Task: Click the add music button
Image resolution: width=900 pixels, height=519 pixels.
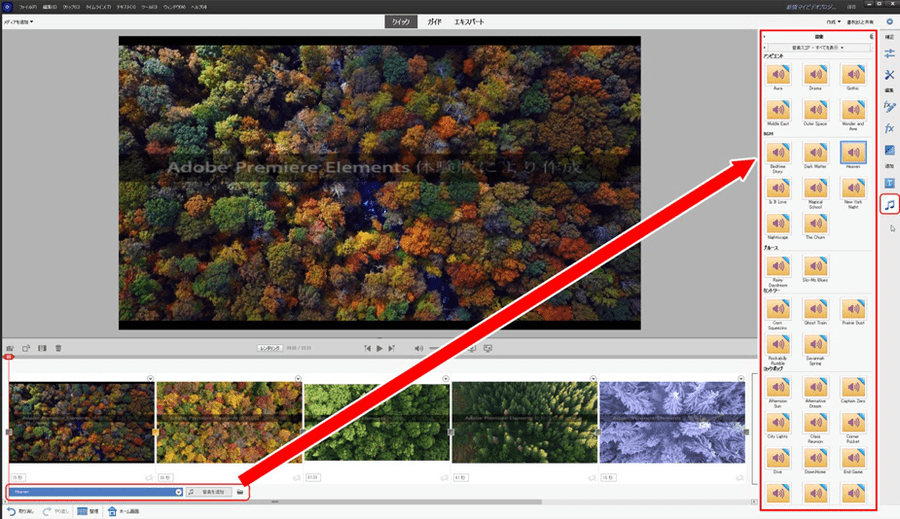Action: 209,492
